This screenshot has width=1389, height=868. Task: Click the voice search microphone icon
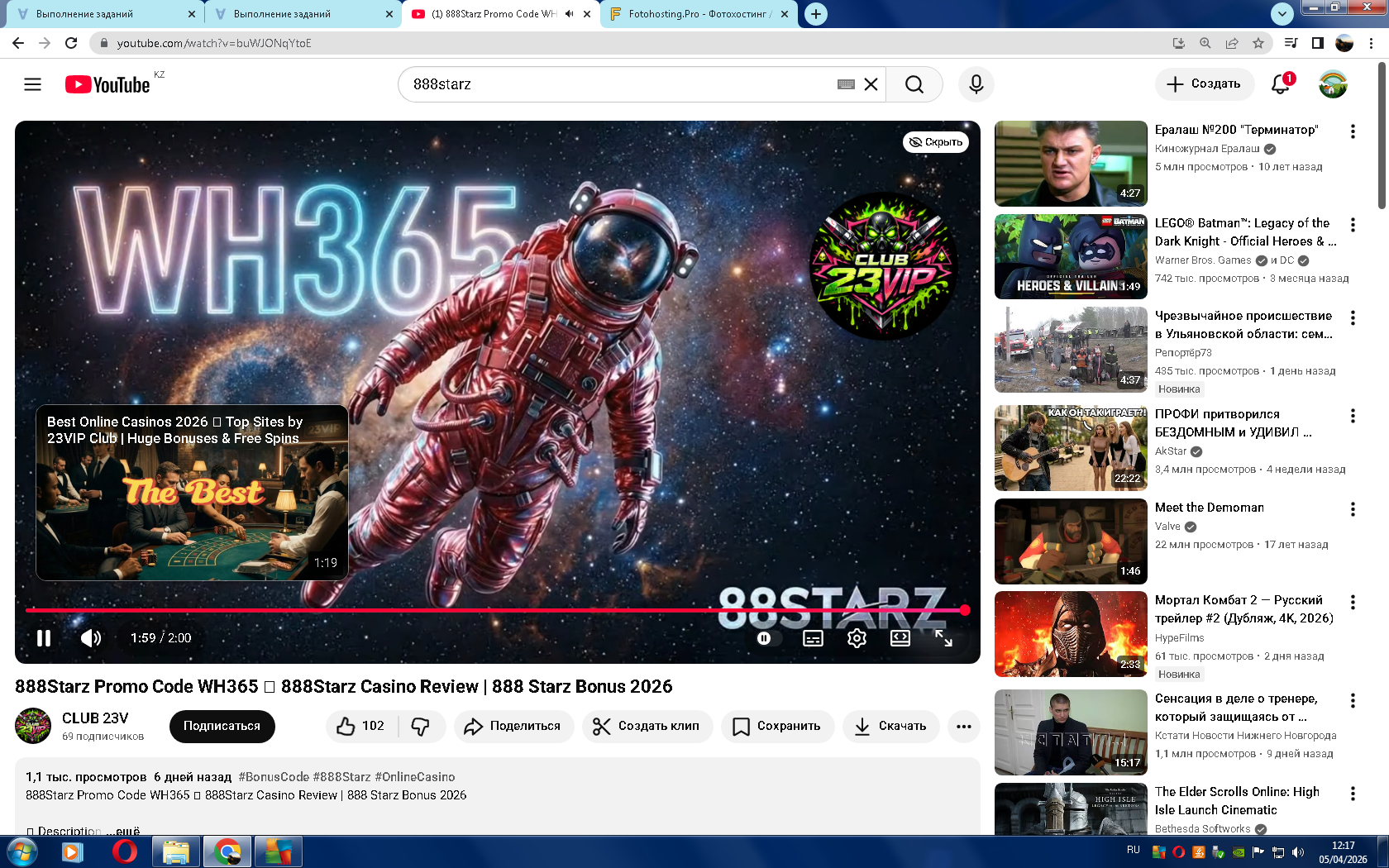(976, 84)
